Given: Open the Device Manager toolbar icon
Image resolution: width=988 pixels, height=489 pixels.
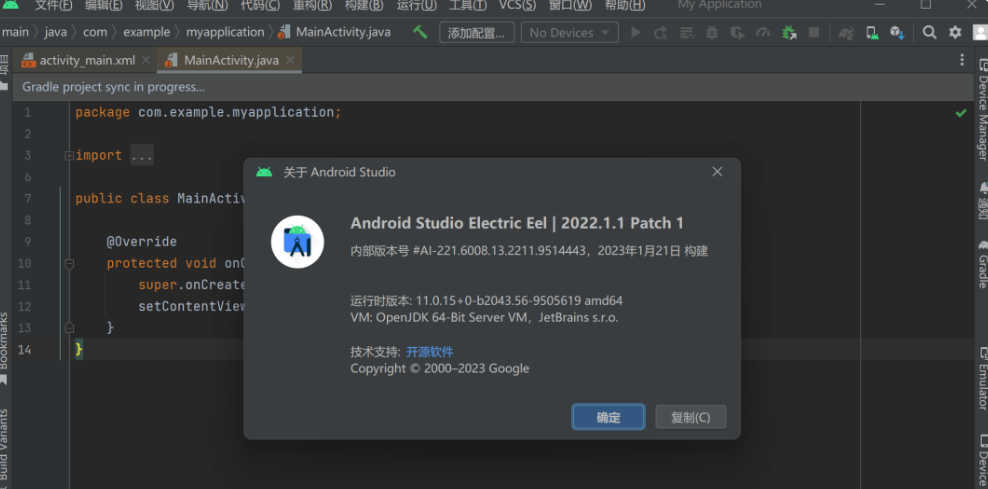Looking at the screenshot, I should tap(872, 32).
